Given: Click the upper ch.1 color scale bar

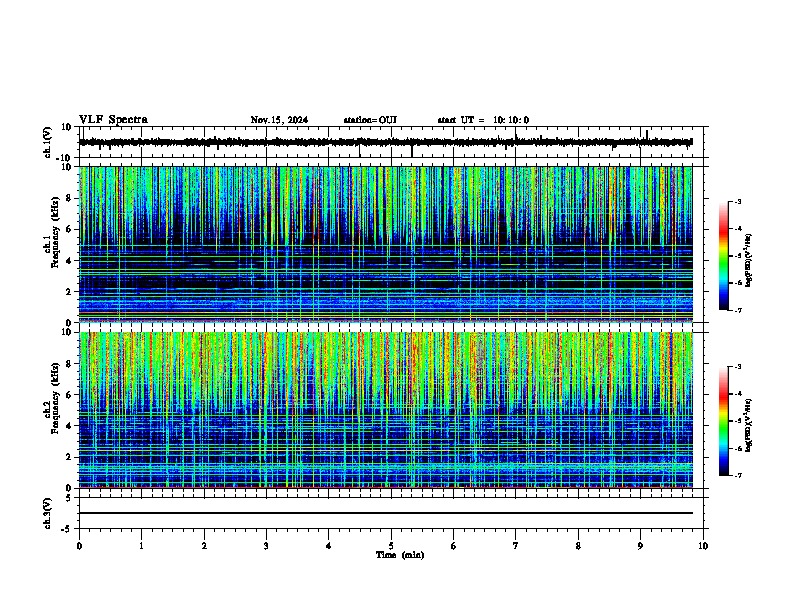Looking at the screenshot, I should 724,256.
